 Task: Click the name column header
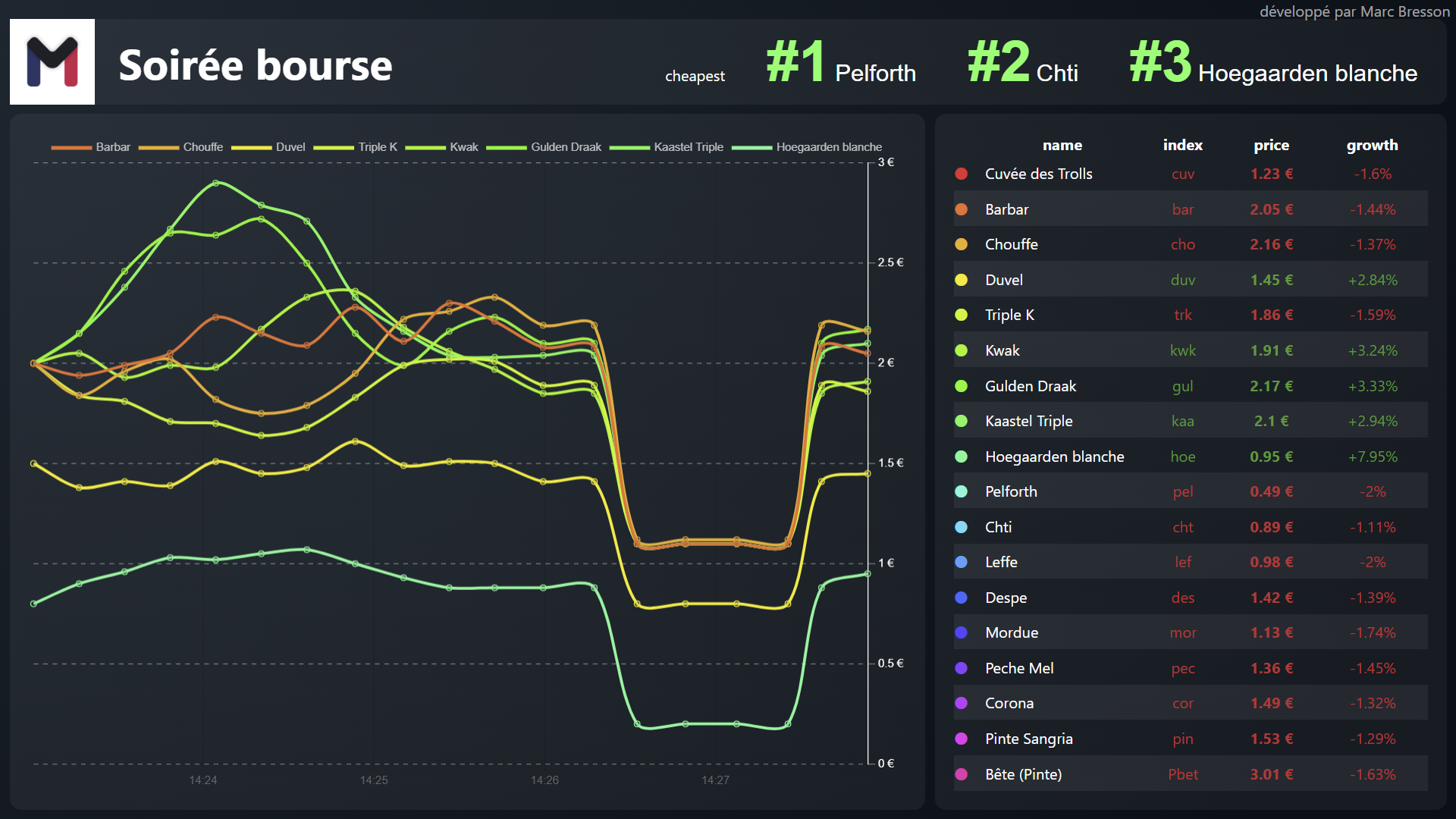[1062, 145]
